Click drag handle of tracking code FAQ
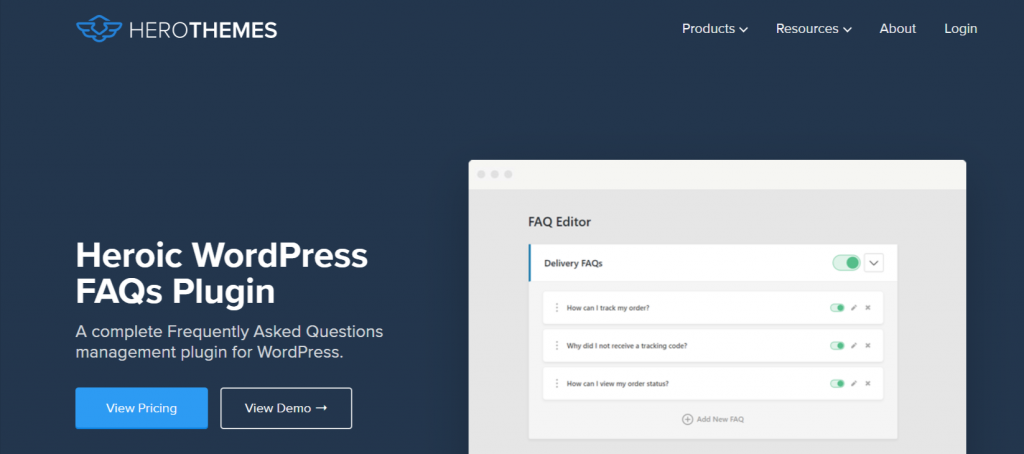The width and height of the screenshot is (1024, 454). (x=557, y=346)
